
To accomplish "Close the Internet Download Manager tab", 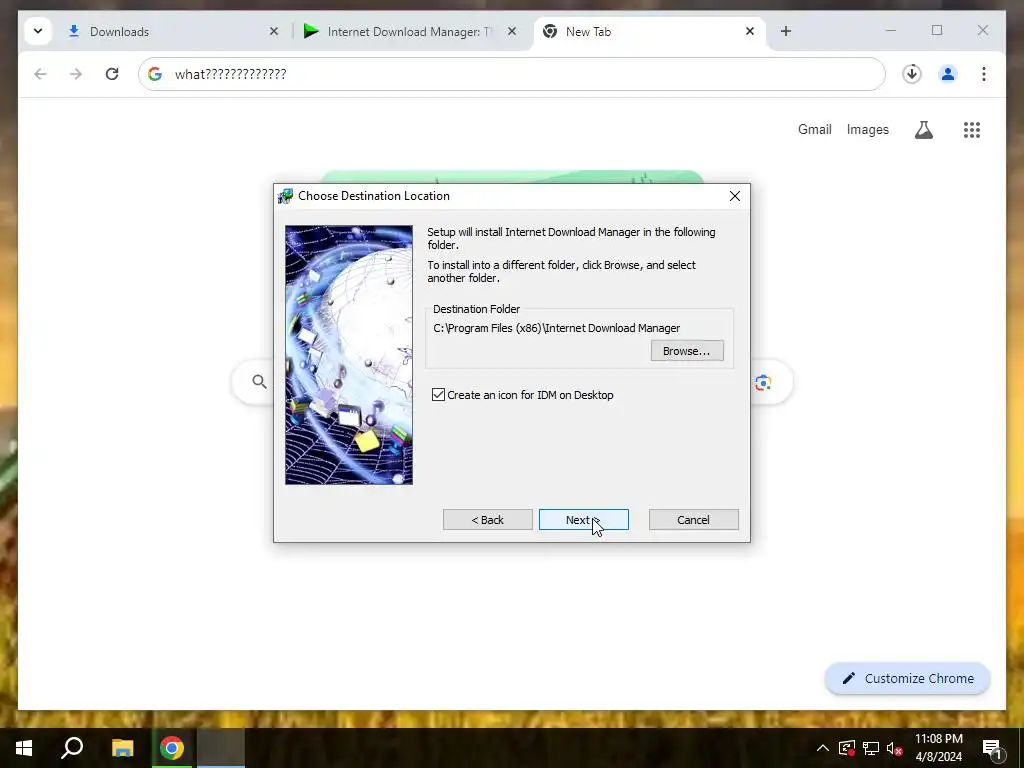I will tap(512, 31).
